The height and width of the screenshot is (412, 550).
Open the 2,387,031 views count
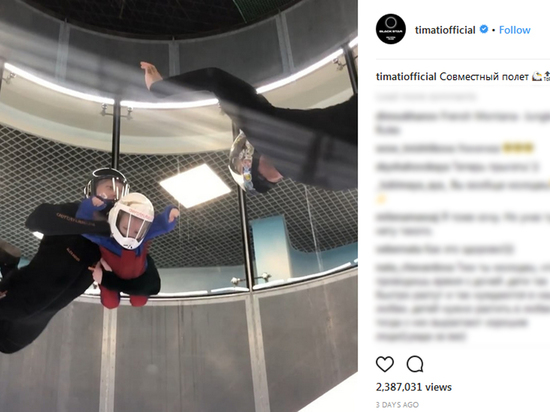point(414,387)
